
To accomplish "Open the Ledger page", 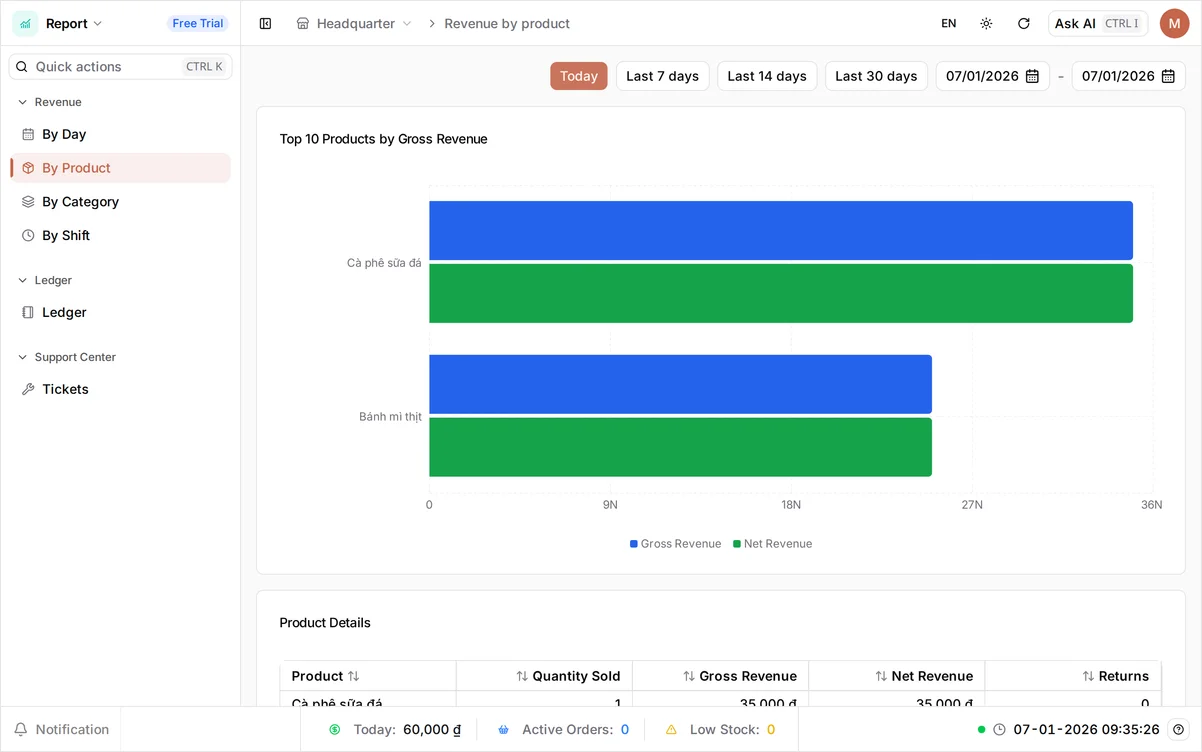I will [120, 312].
